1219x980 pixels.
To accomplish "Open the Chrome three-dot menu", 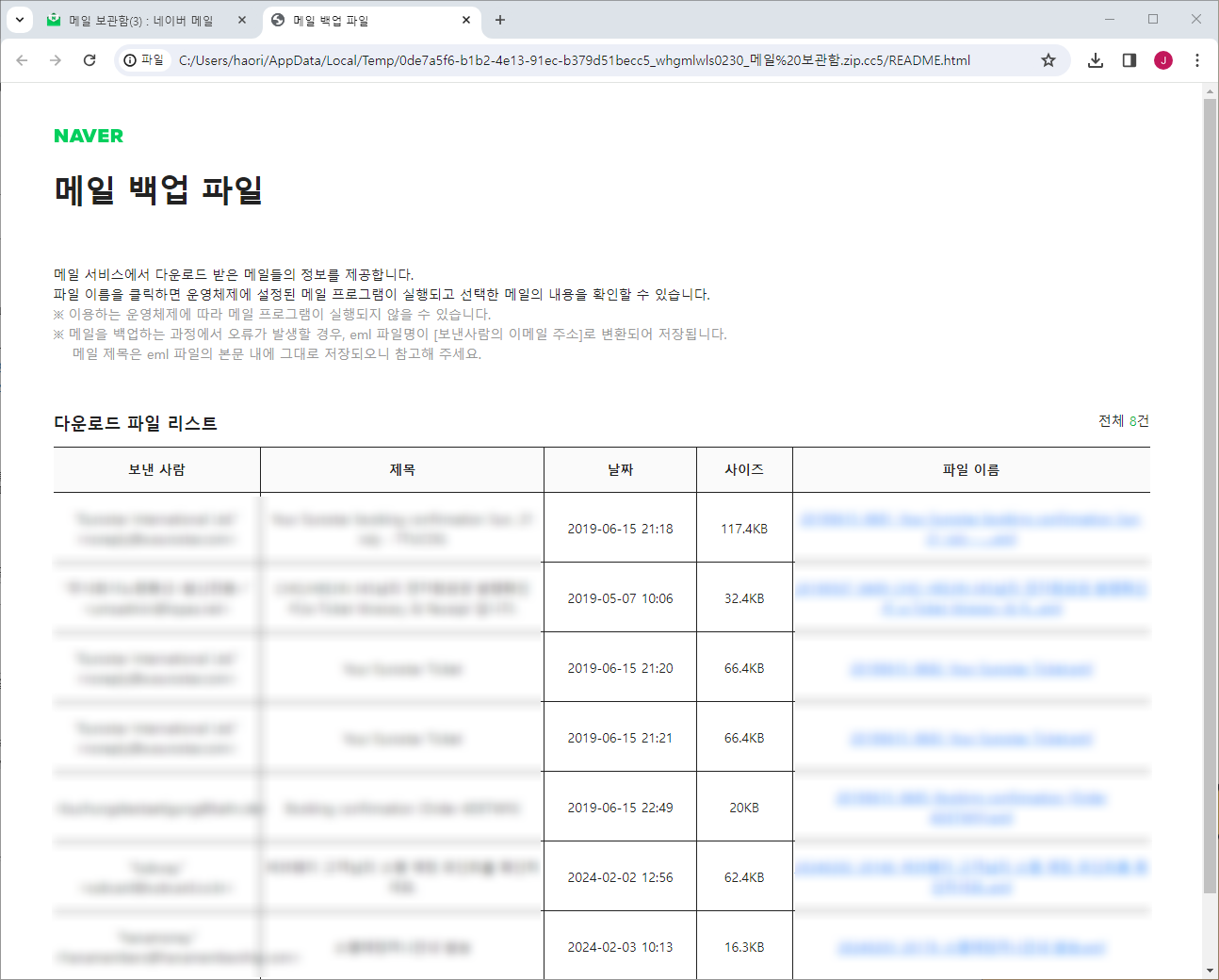I will pos(1197,59).
